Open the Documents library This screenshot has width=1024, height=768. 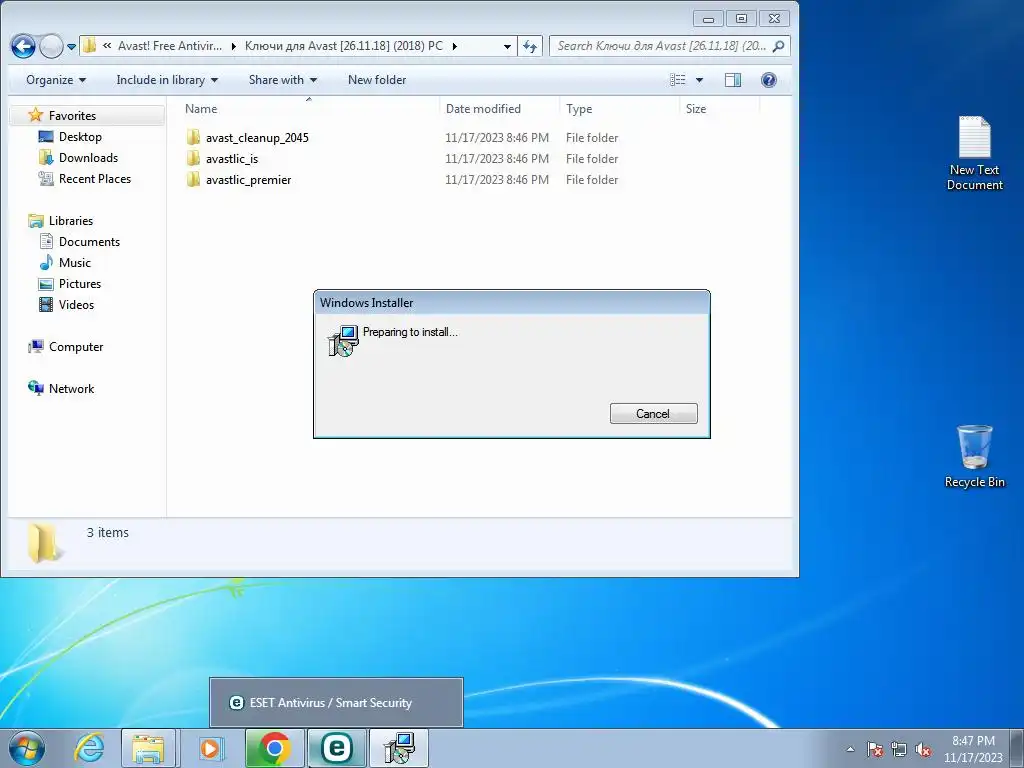(x=89, y=242)
